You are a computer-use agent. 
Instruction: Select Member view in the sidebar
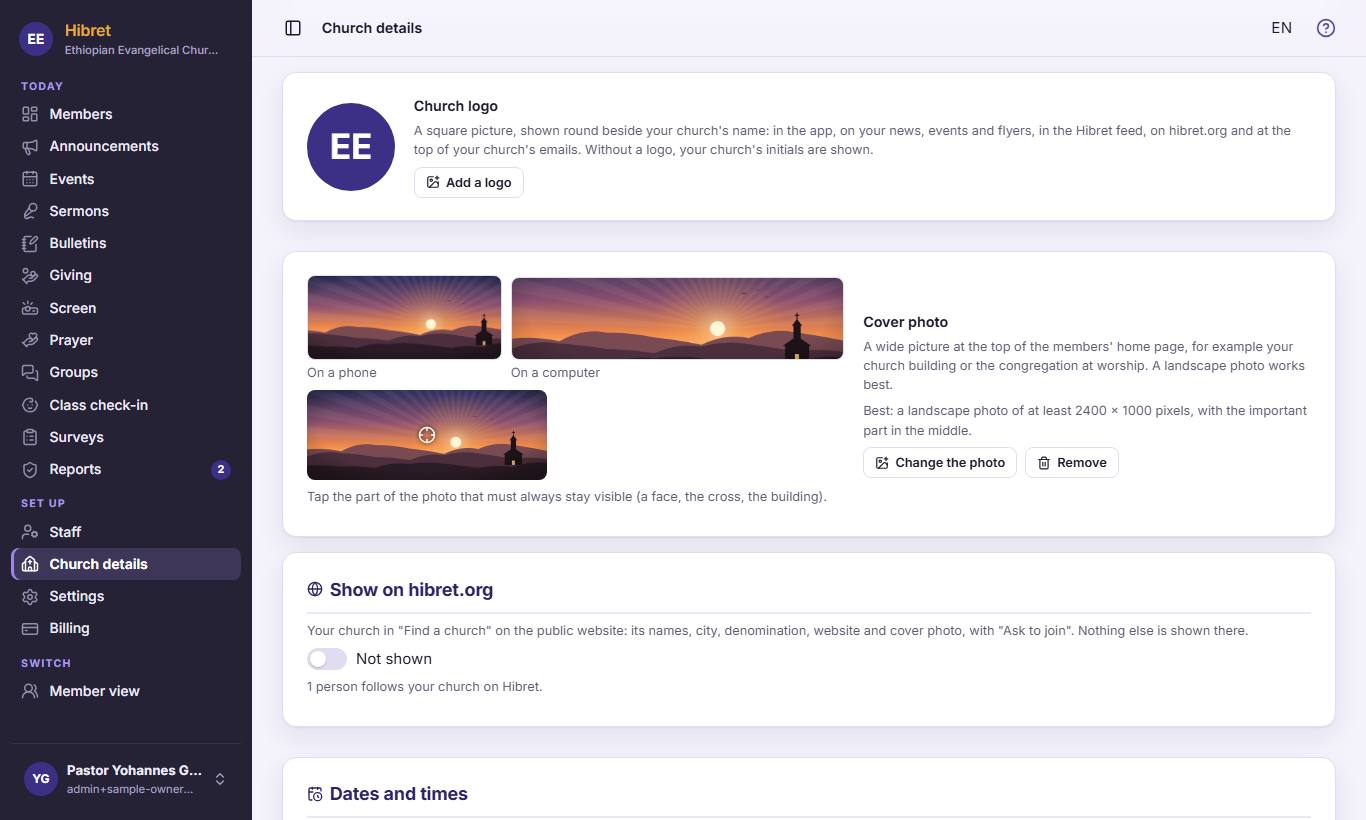[126, 691]
